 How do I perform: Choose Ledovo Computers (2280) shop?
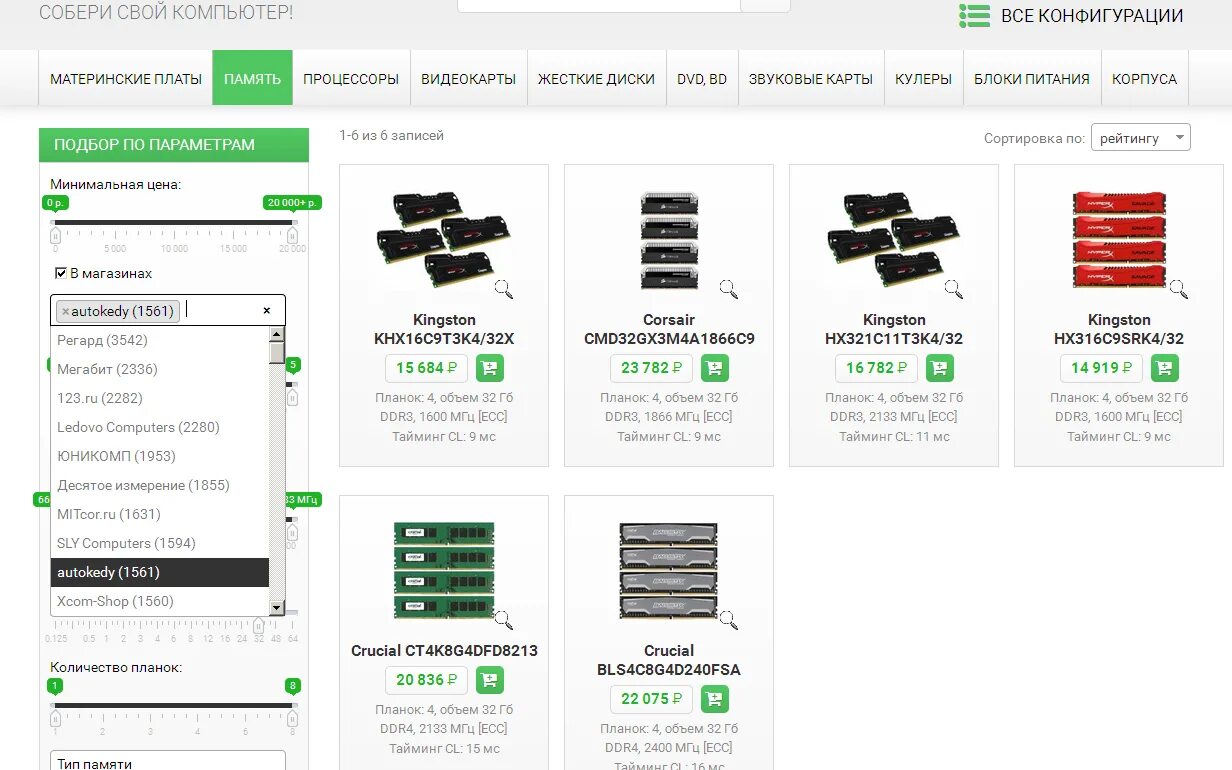160,427
